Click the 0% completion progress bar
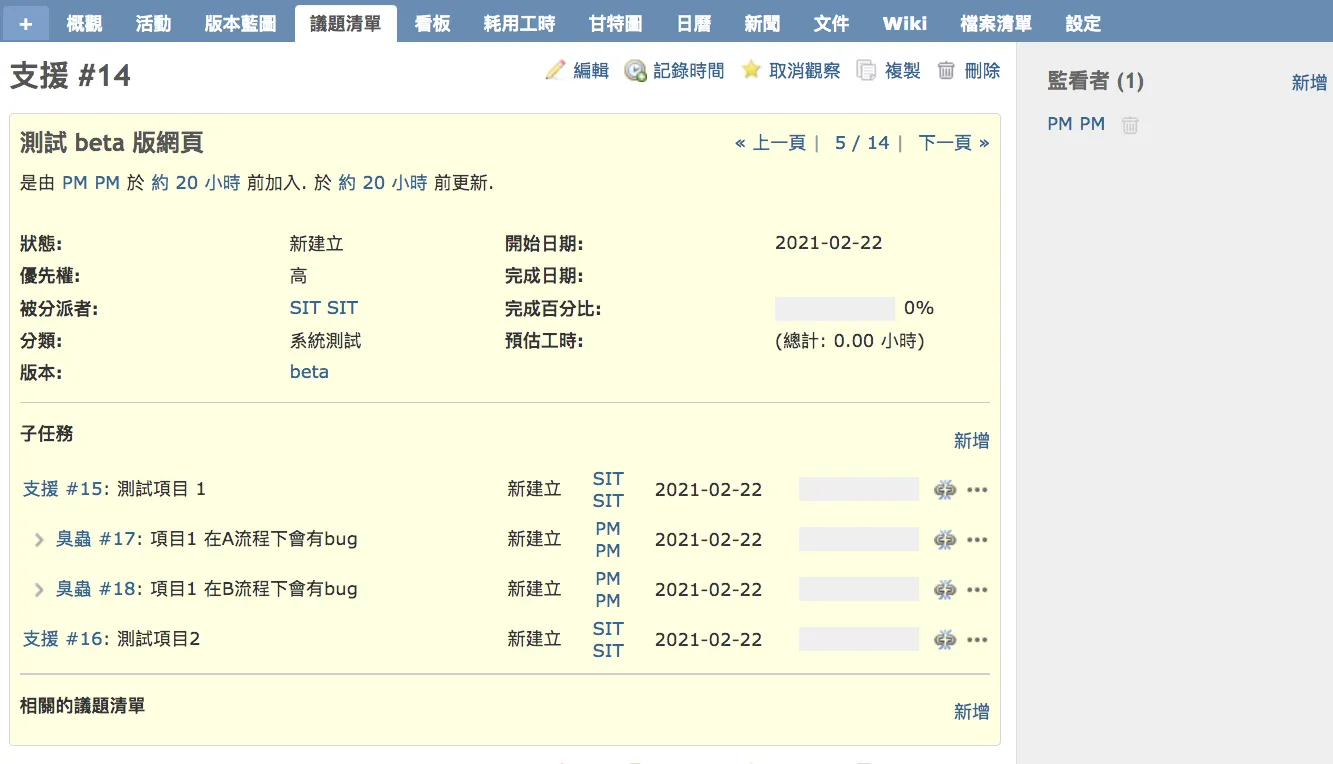 point(835,308)
